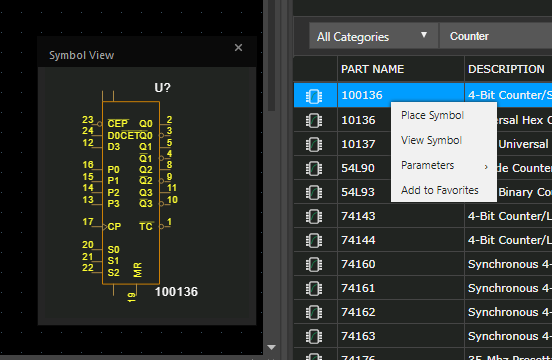Expand the Parameters submenu arrow
Viewport: 552px width, 360px height.
point(486,167)
